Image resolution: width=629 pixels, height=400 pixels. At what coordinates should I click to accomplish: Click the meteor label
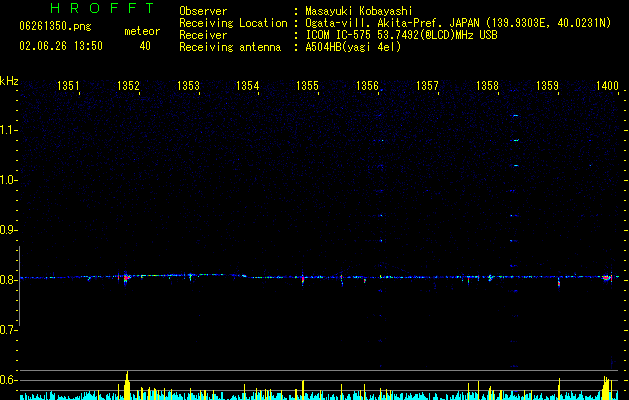pyautogui.click(x=142, y=31)
